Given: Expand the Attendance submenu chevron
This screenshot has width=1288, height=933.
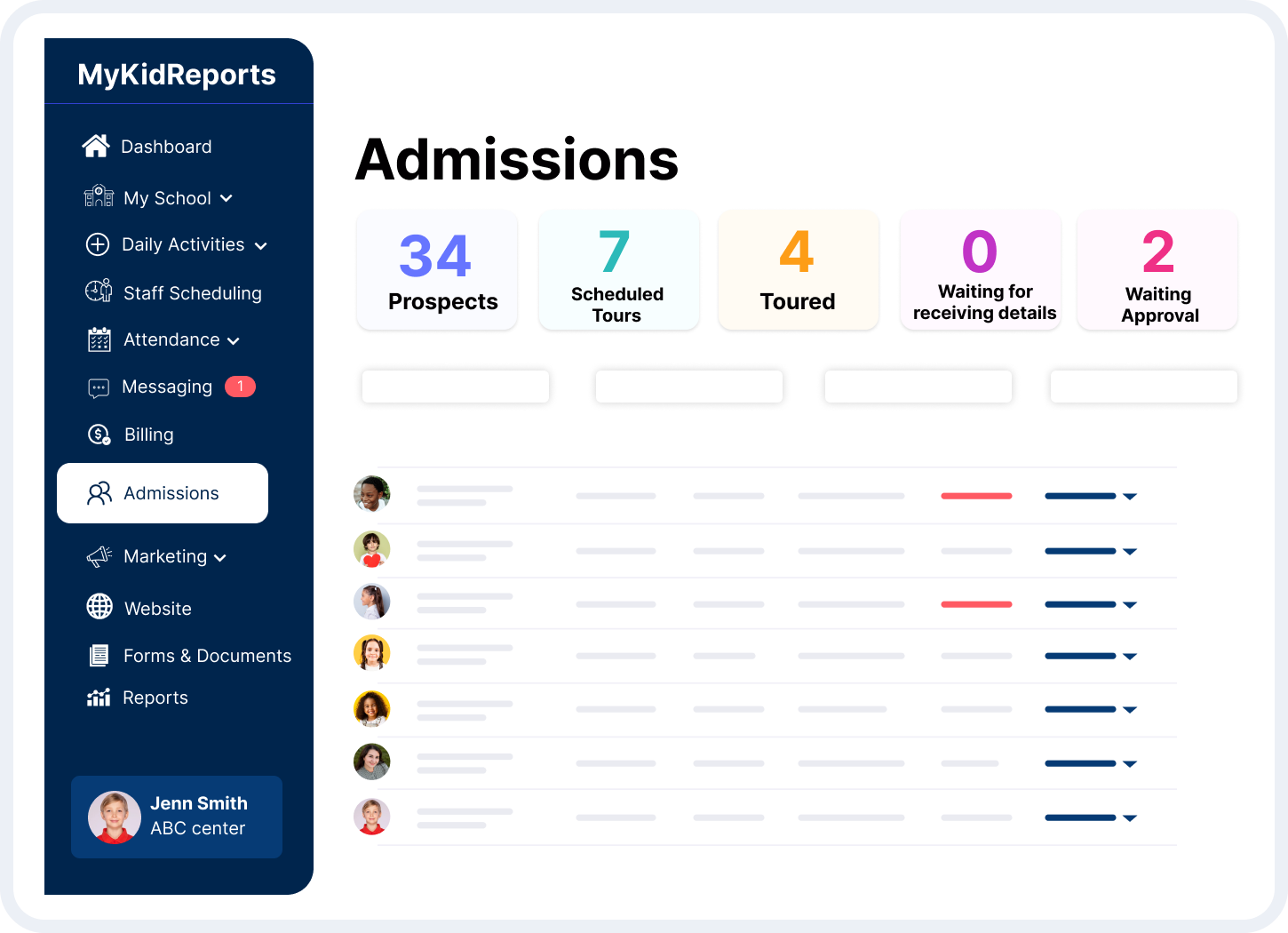Looking at the screenshot, I should 234,341.
